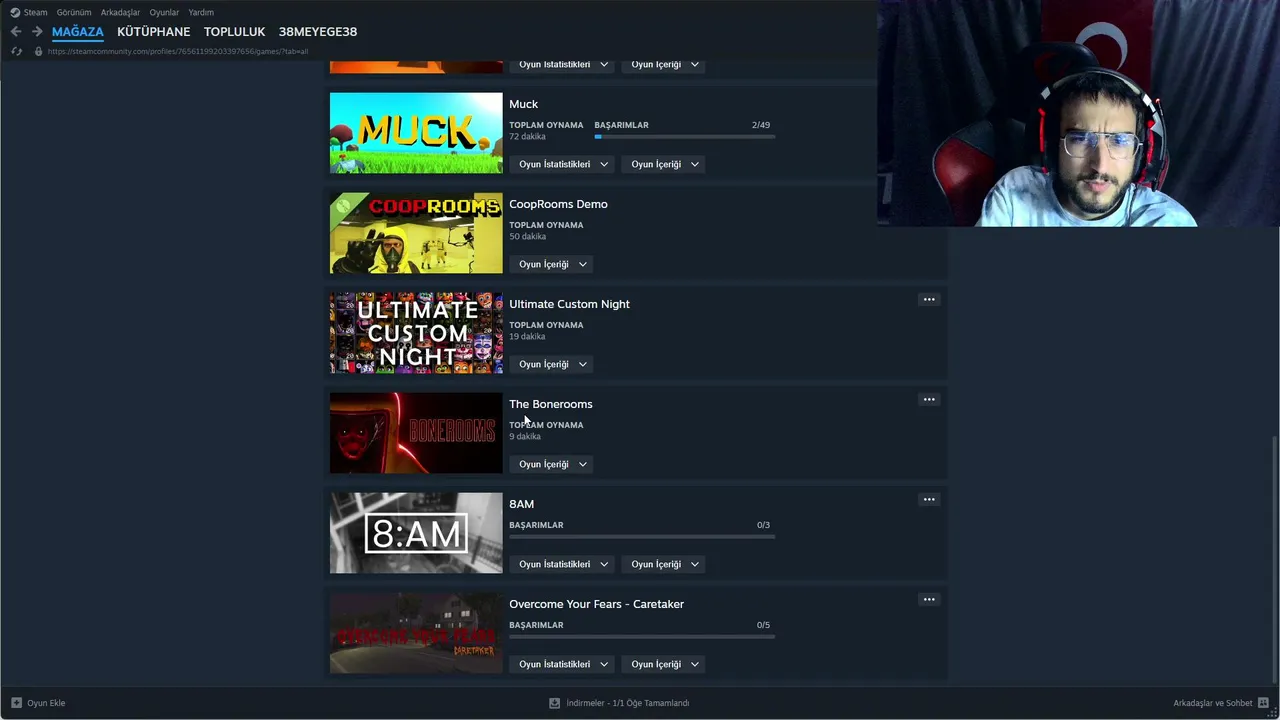1280x720 pixels.
Task: Expand Oyun İçeriği for Ultimate Custom Night
Action: tap(553, 364)
